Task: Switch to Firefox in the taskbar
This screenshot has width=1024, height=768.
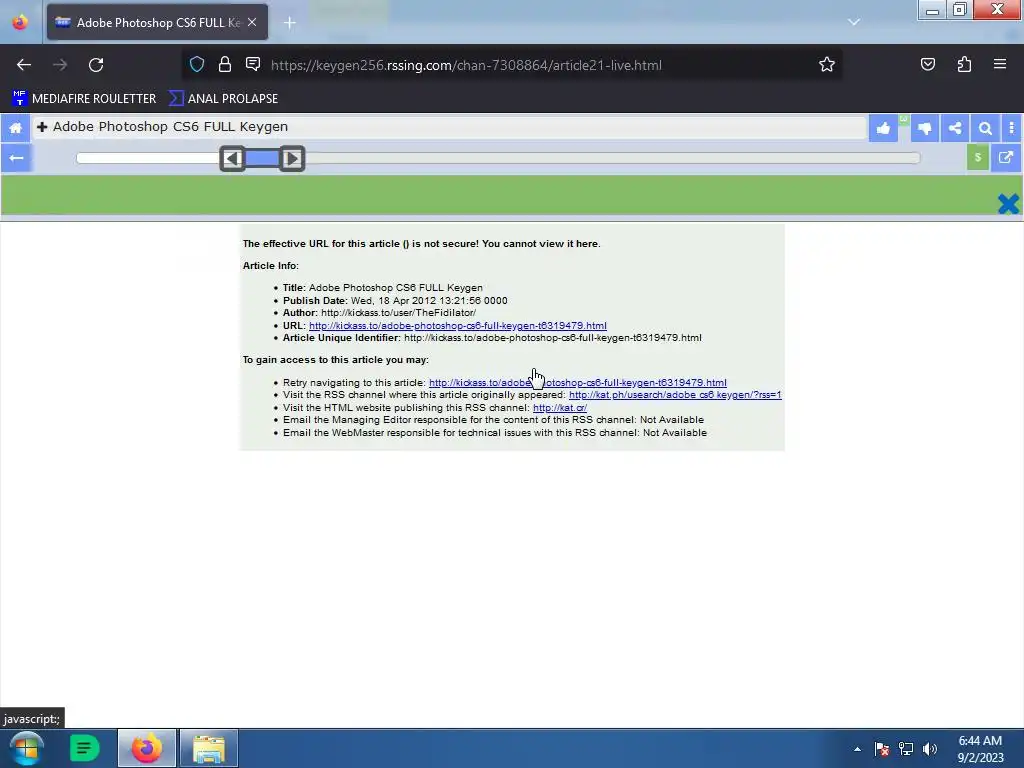Action: (x=147, y=748)
